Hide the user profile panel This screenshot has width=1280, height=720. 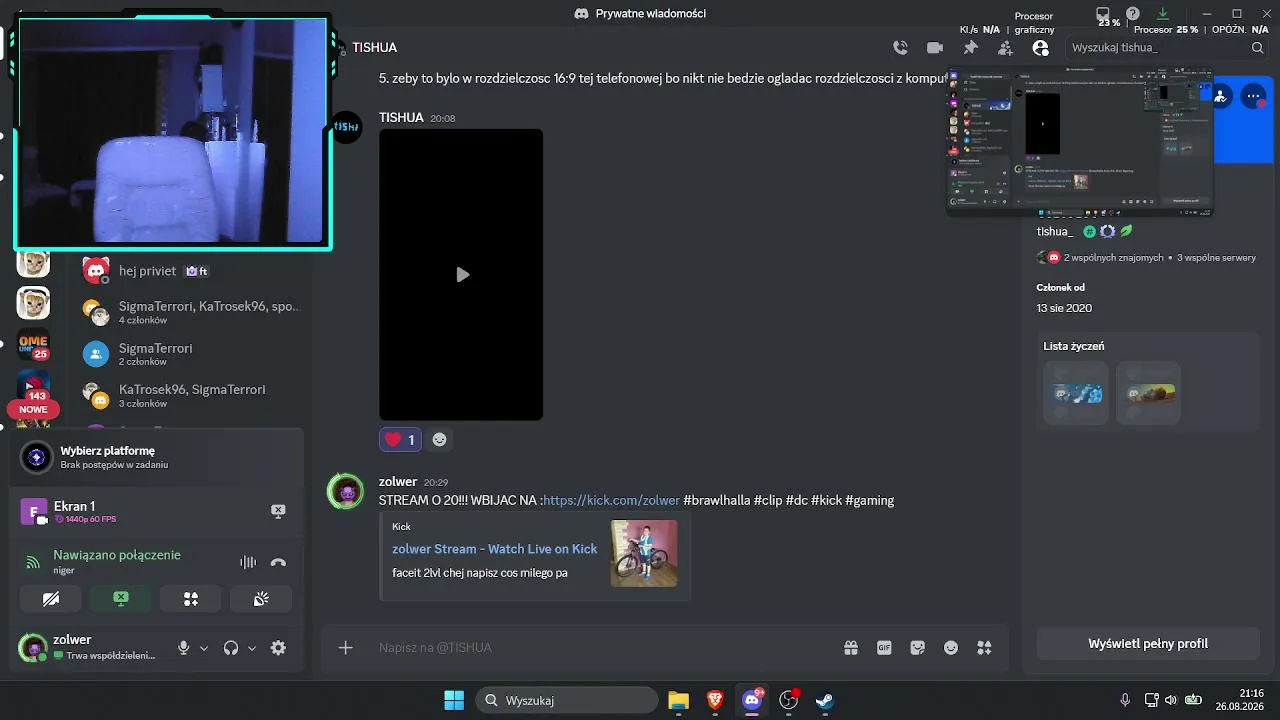point(1040,48)
